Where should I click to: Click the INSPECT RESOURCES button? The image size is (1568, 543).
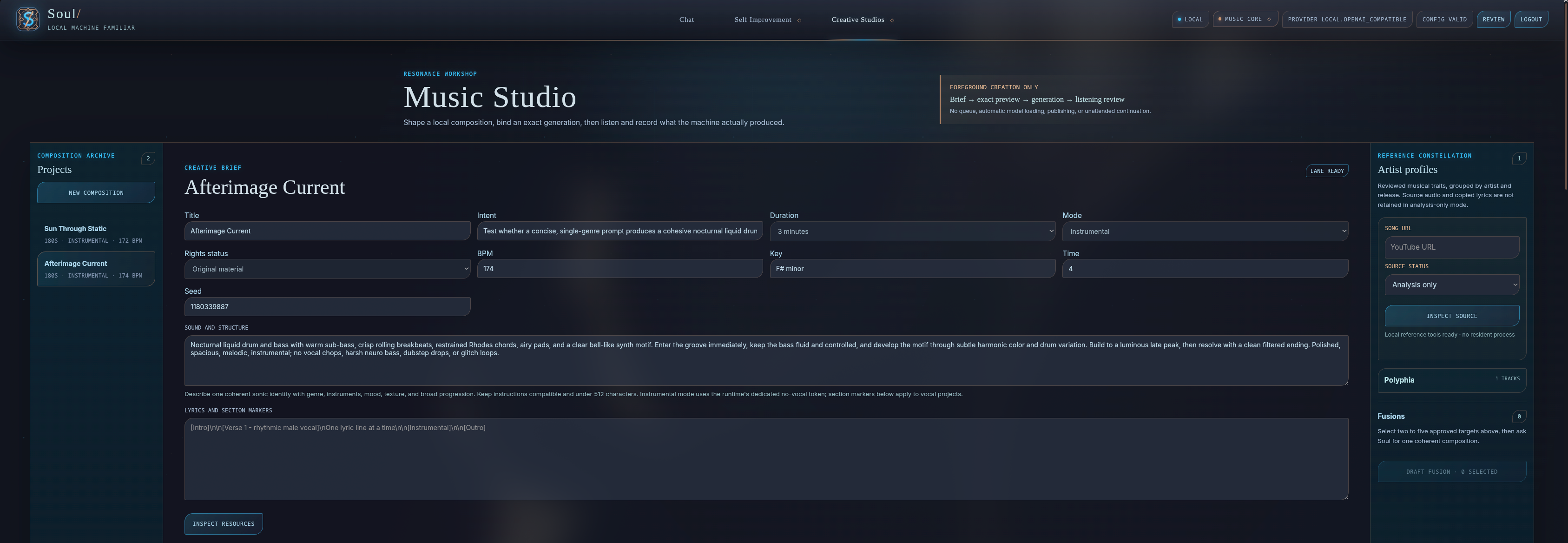click(224, 523)
